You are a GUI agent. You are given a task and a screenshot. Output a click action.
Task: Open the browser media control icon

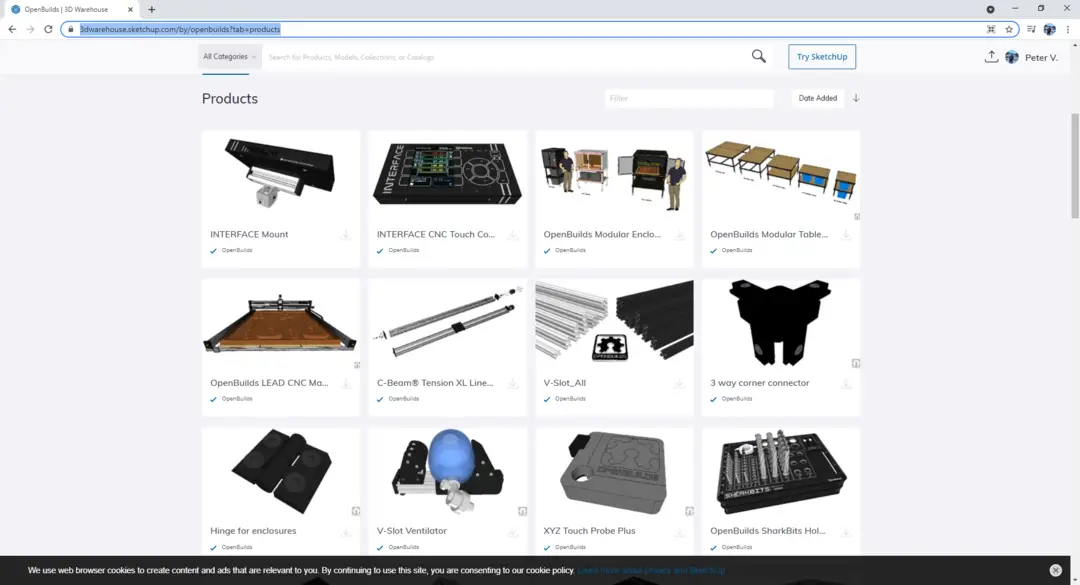coord(1031,29)
